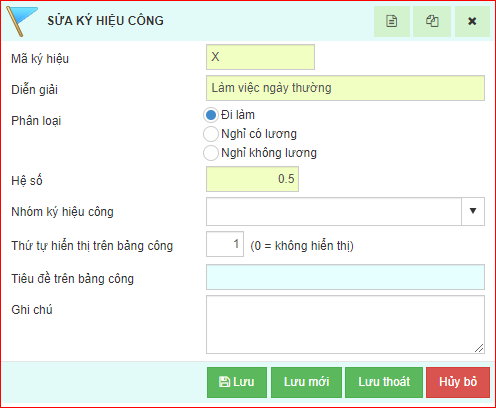Screen dimensions: 496x408
Task: Select the Đi làm radio option
Action: point(211,115)
